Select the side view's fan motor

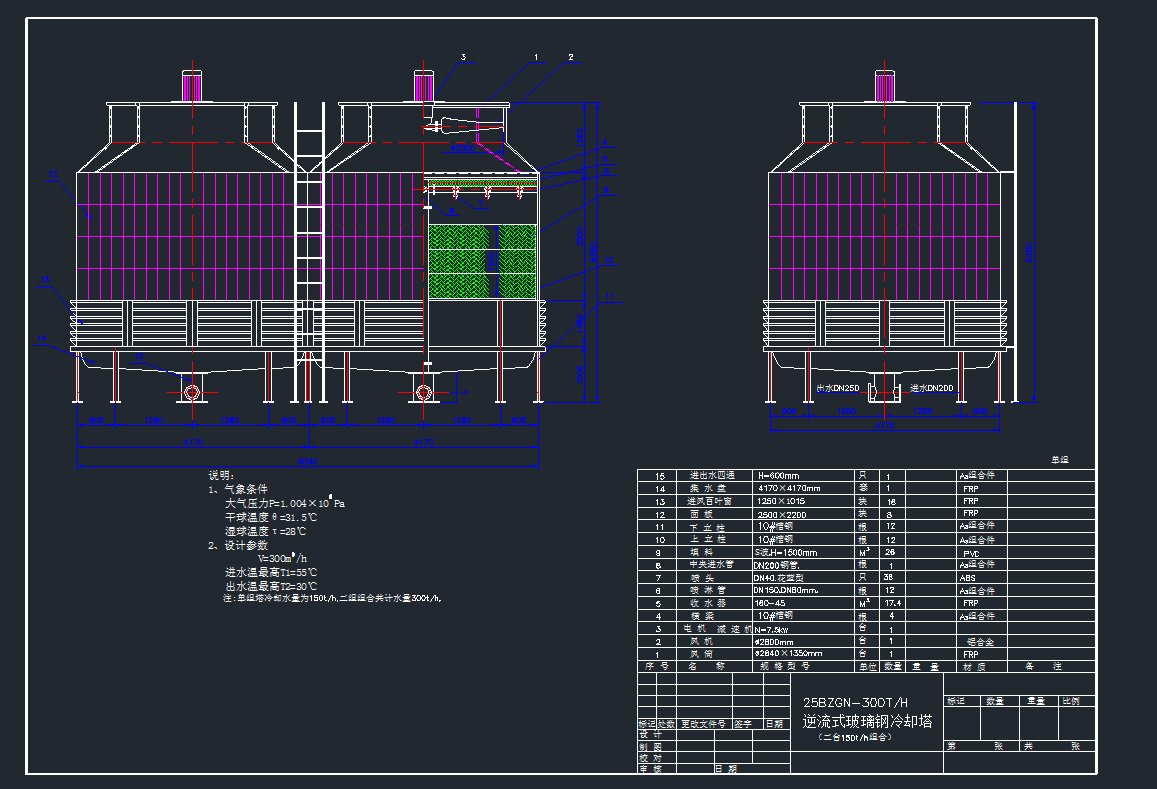pos(885,86)
